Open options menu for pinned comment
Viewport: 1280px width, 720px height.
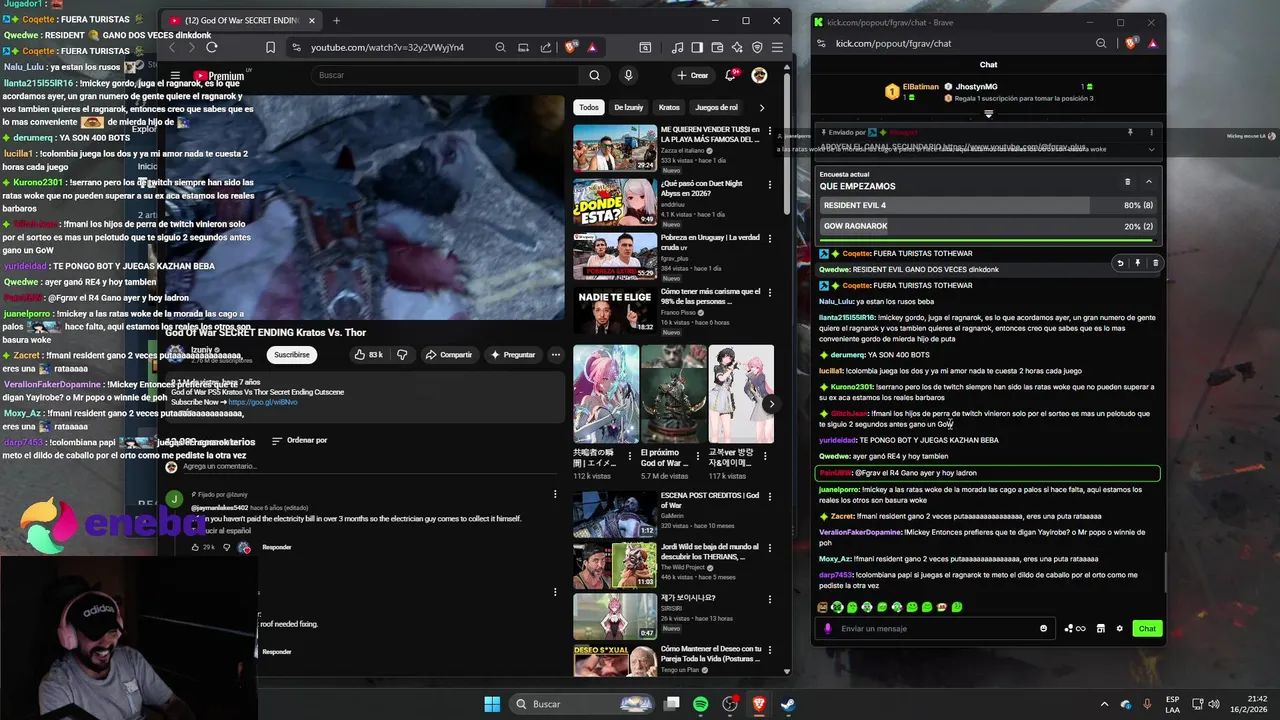pyautogui.click(x=555, y=494)
